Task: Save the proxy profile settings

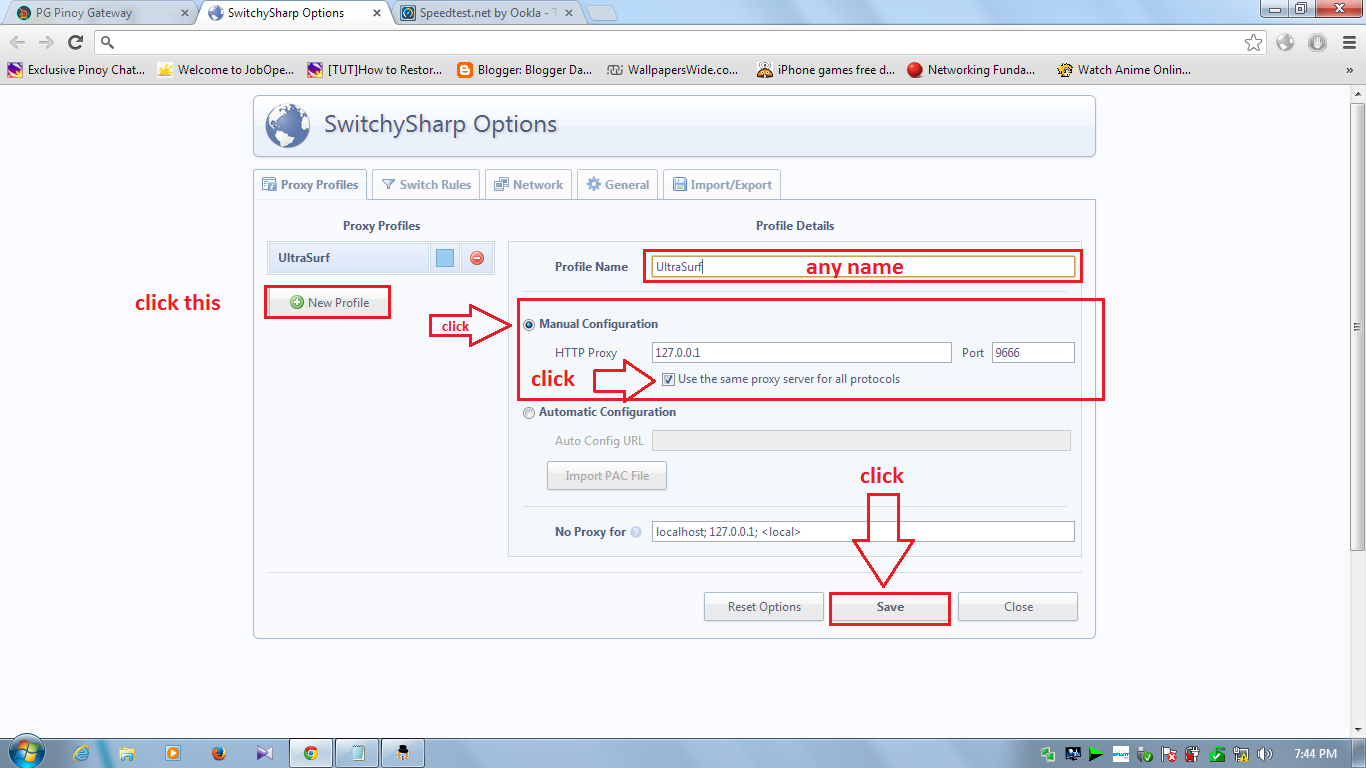Action: 888,606
